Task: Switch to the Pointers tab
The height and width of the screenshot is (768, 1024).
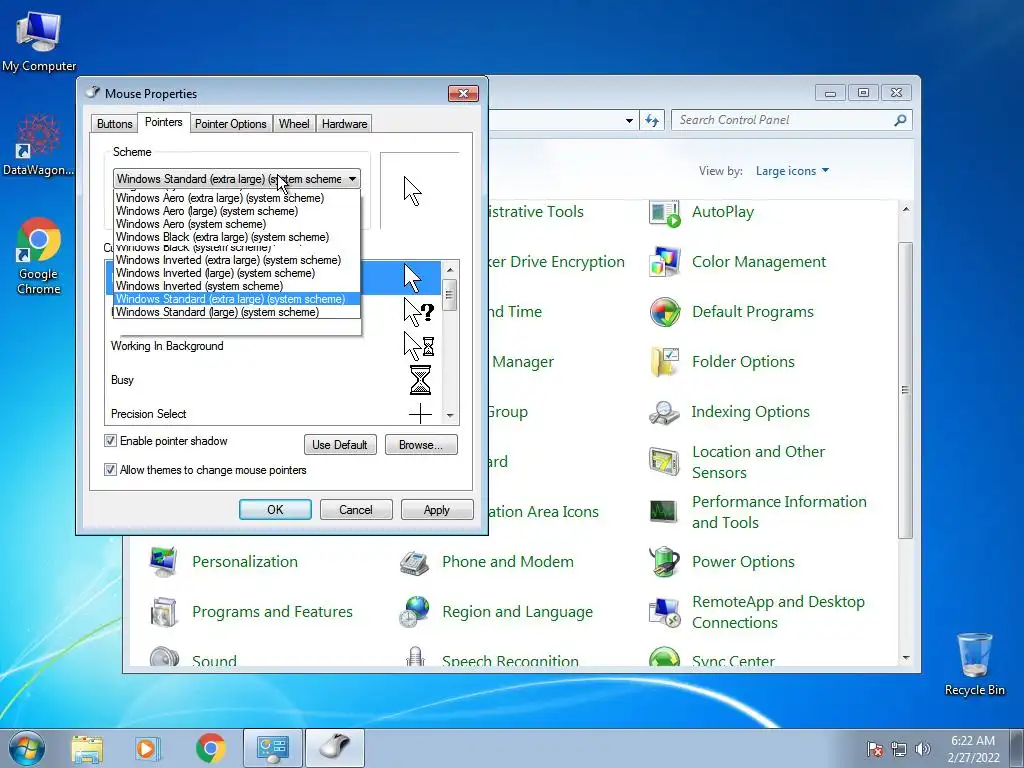Action: [x=163, y=123]
